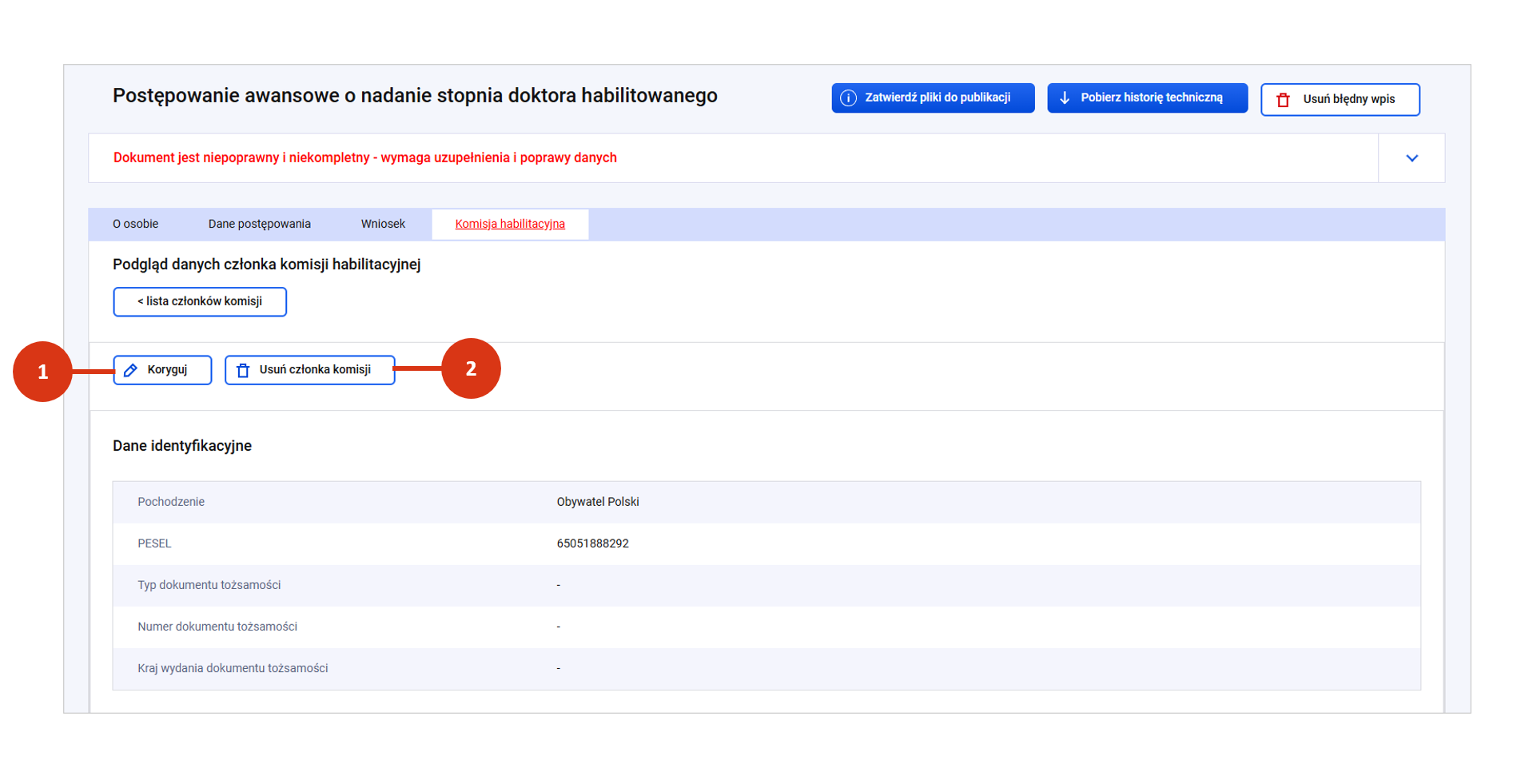Click the trash icon on Usuń członka komisji
Viewport: 1533px width, 784px height.
243,370
